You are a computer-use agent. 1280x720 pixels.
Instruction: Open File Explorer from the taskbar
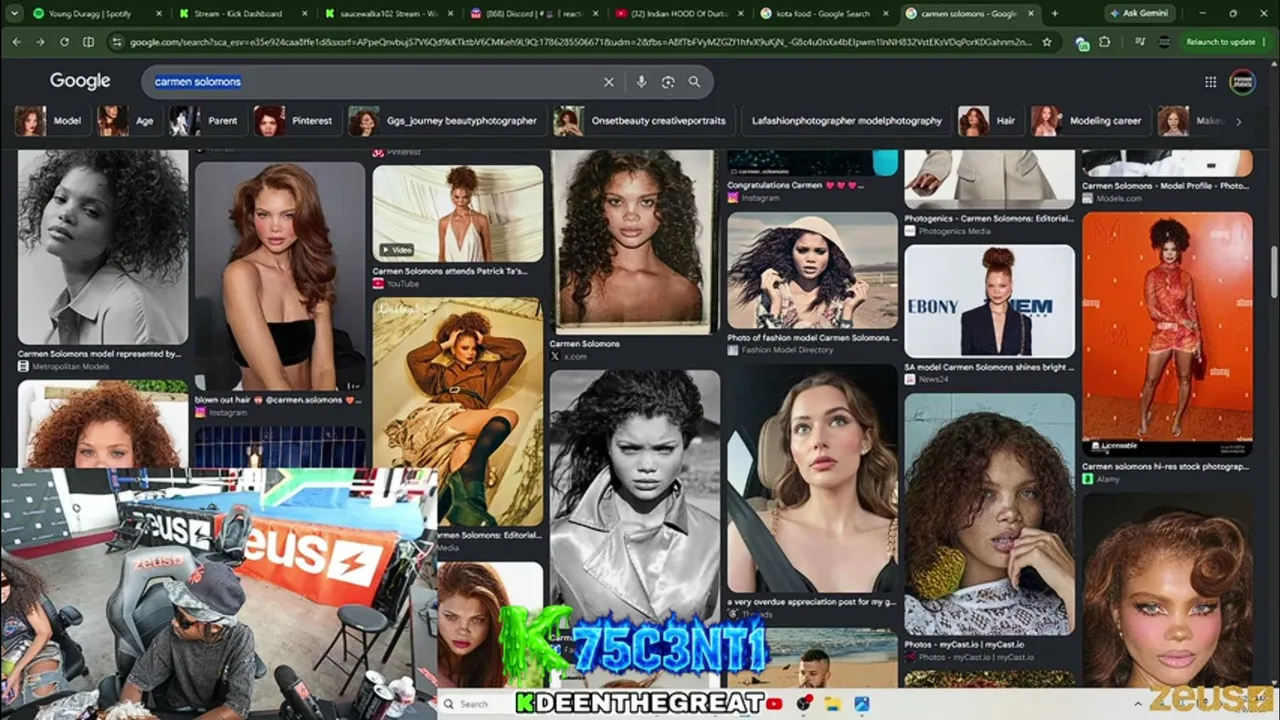coord(832,704)
